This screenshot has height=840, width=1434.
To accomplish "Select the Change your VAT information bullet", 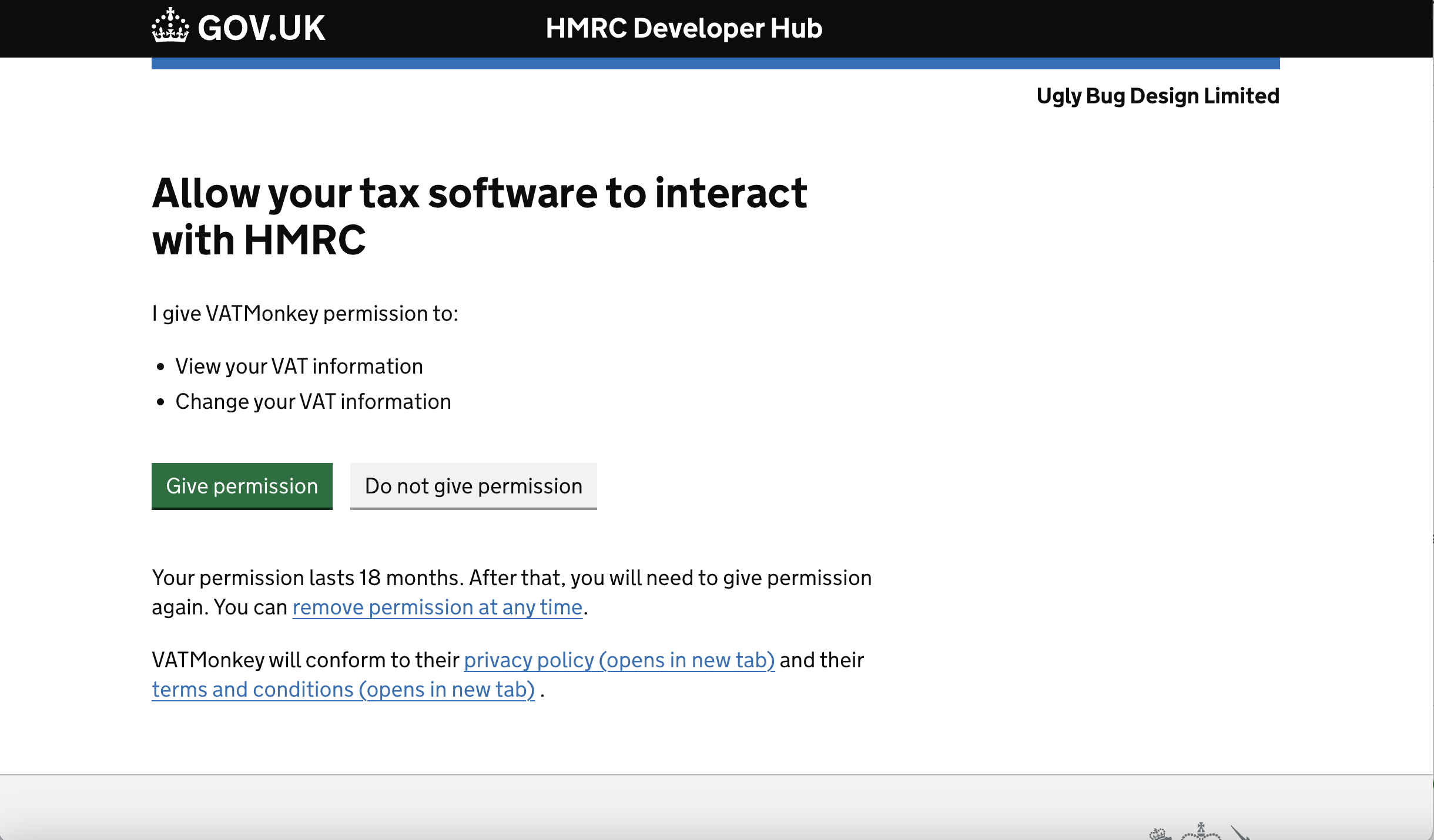I will (313, 401).
